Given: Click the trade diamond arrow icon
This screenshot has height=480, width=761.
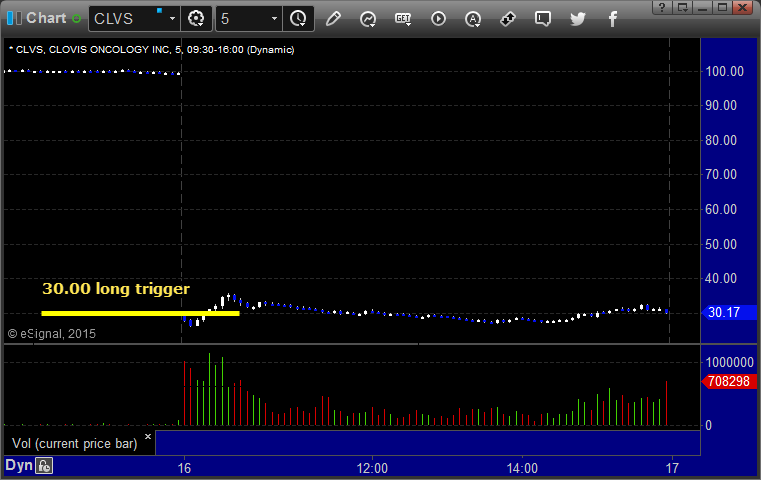Looking at the screenshot, I should pyautogui.click(x=508, y=19).
